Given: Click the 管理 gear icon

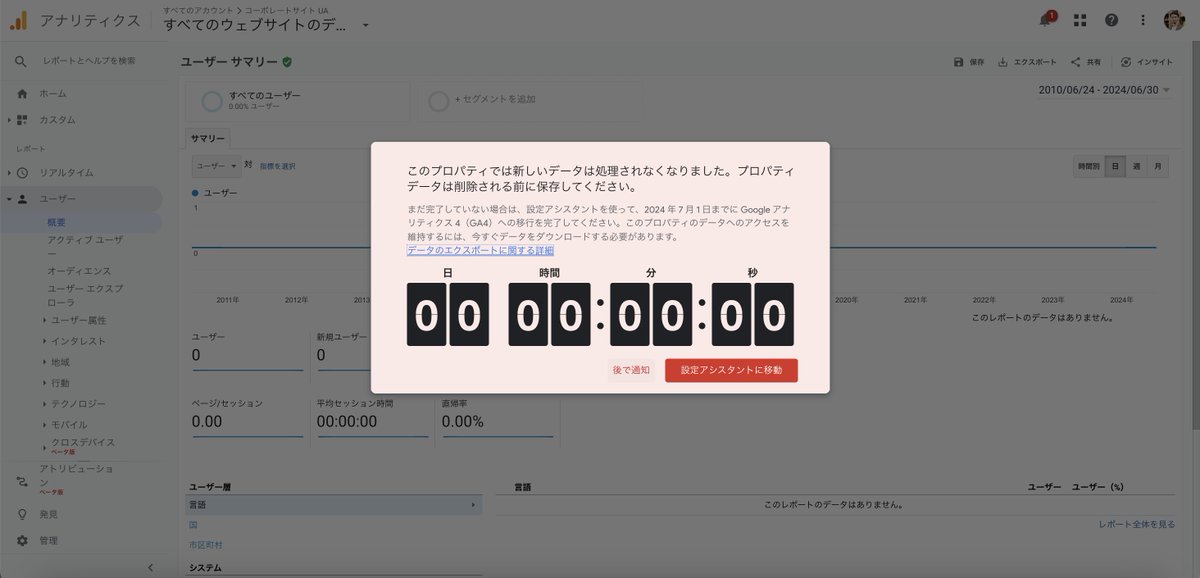Looking at the screenshot, I should (x=22, y=541).
